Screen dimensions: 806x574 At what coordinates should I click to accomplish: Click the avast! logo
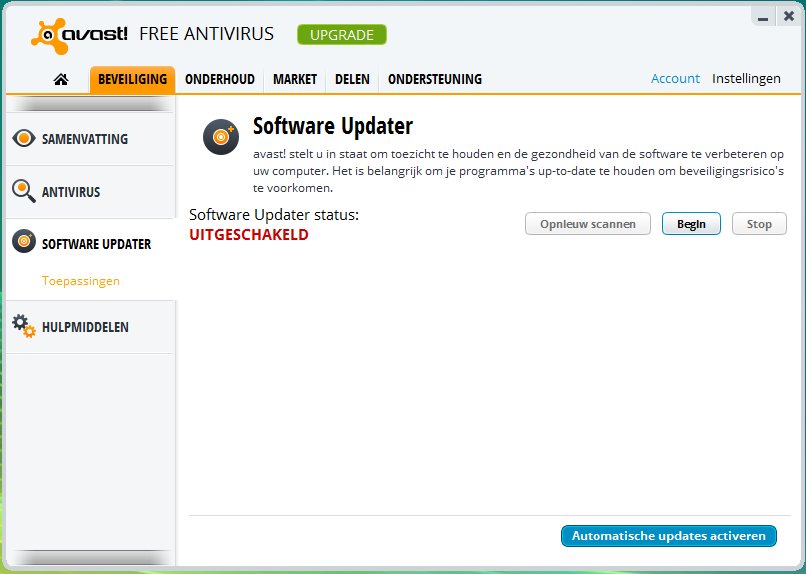point(79,35)
